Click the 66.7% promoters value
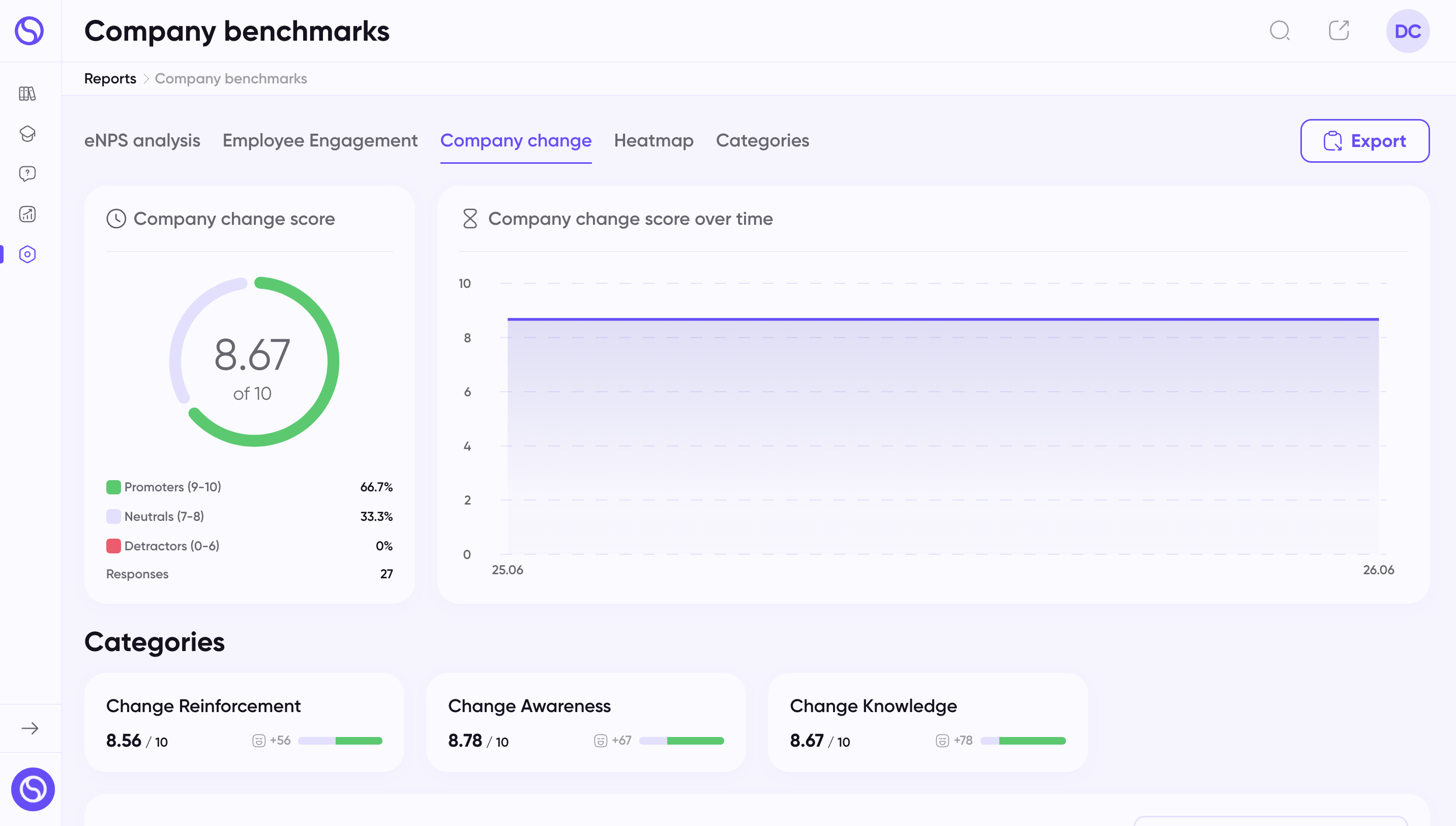 tap(377, 487)
